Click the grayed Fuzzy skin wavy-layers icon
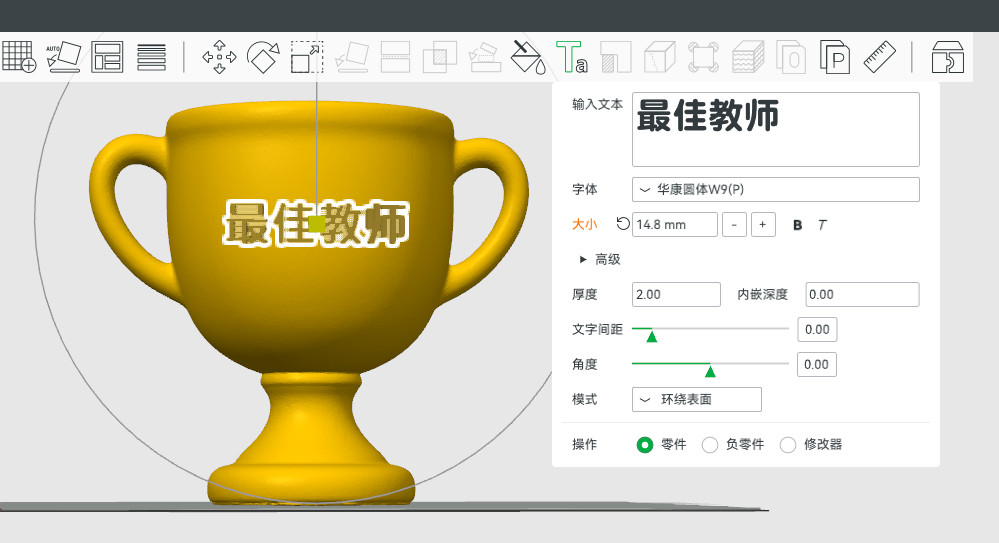Screen dimensions: 999x543 click(x=748, y=57)
